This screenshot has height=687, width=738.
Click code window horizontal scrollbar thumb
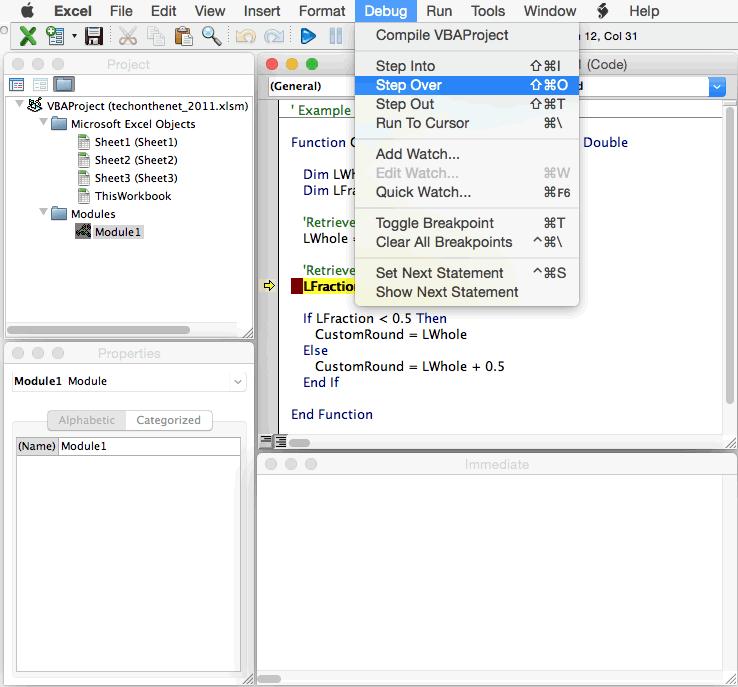299,443
